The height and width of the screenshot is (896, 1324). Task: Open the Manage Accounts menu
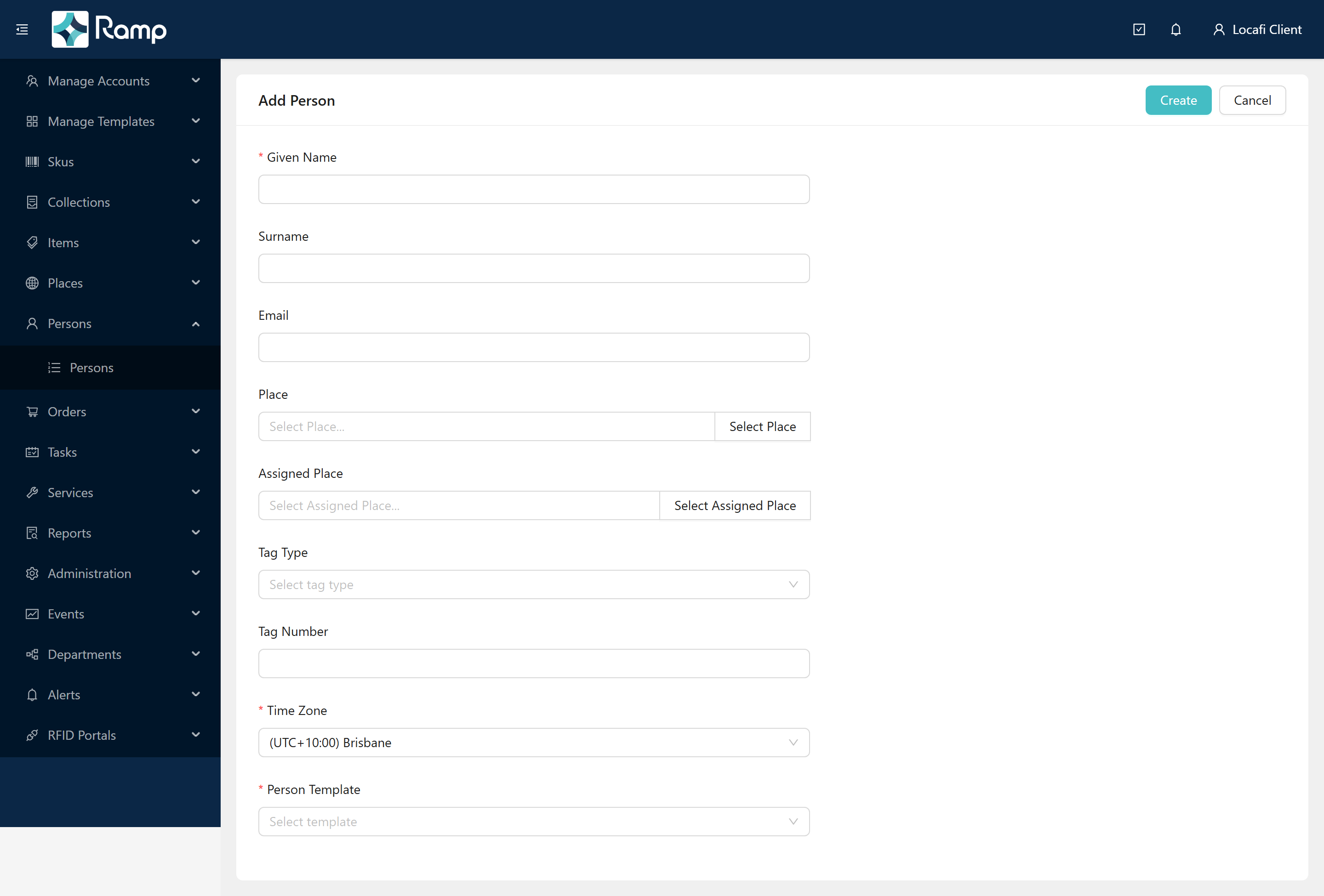tap(110, 81)
